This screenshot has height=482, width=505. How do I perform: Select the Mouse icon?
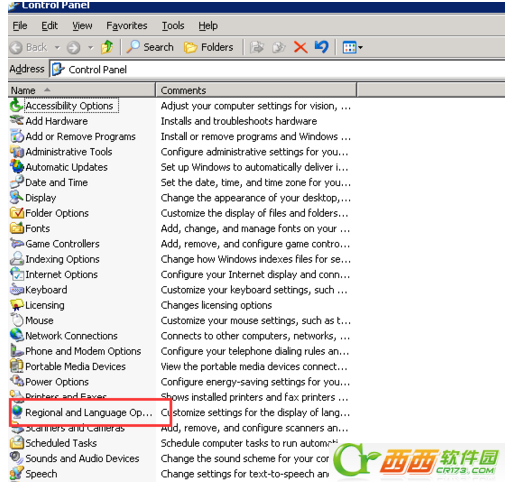point(17,320)
